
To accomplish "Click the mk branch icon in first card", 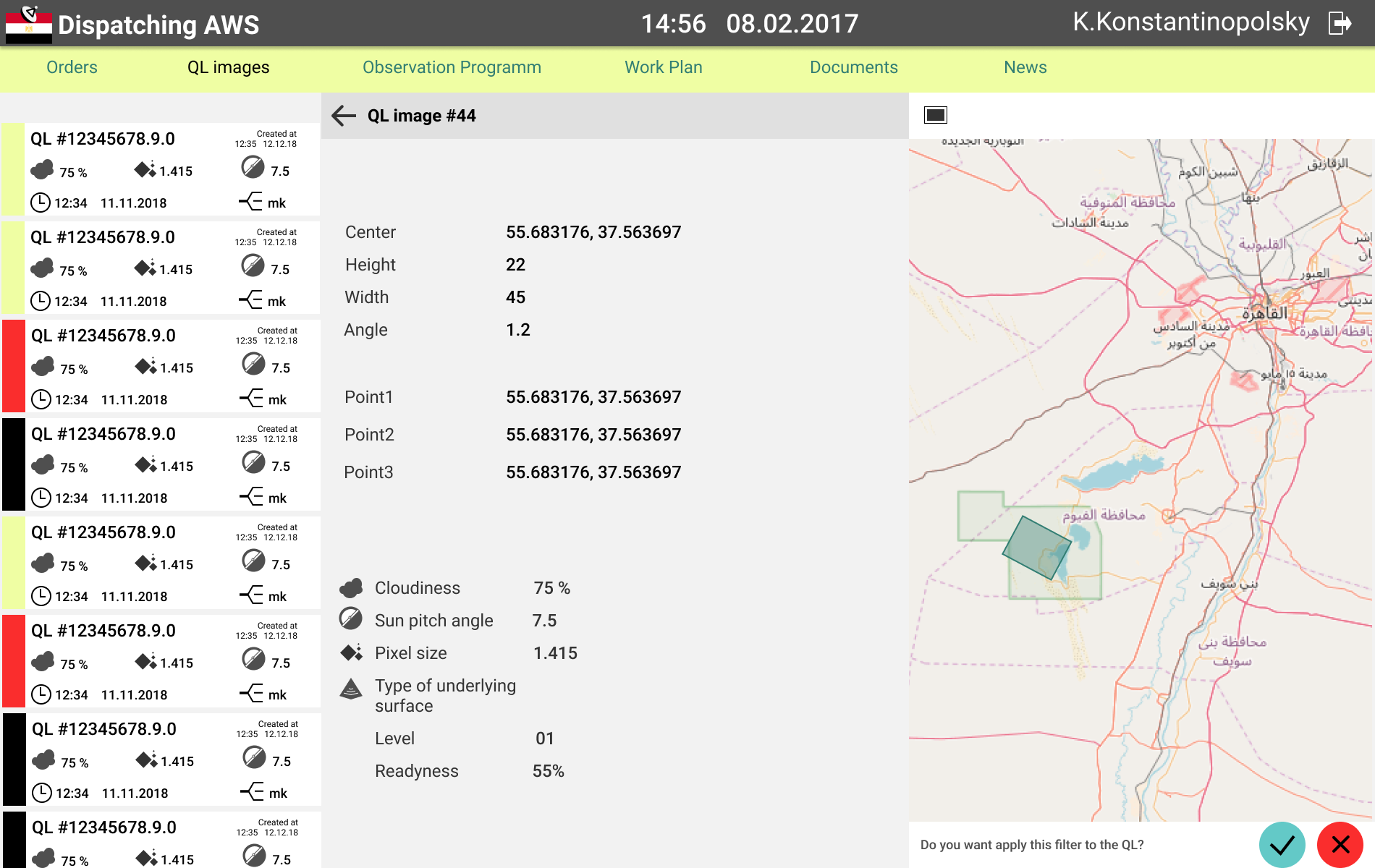I will (250, 201).
